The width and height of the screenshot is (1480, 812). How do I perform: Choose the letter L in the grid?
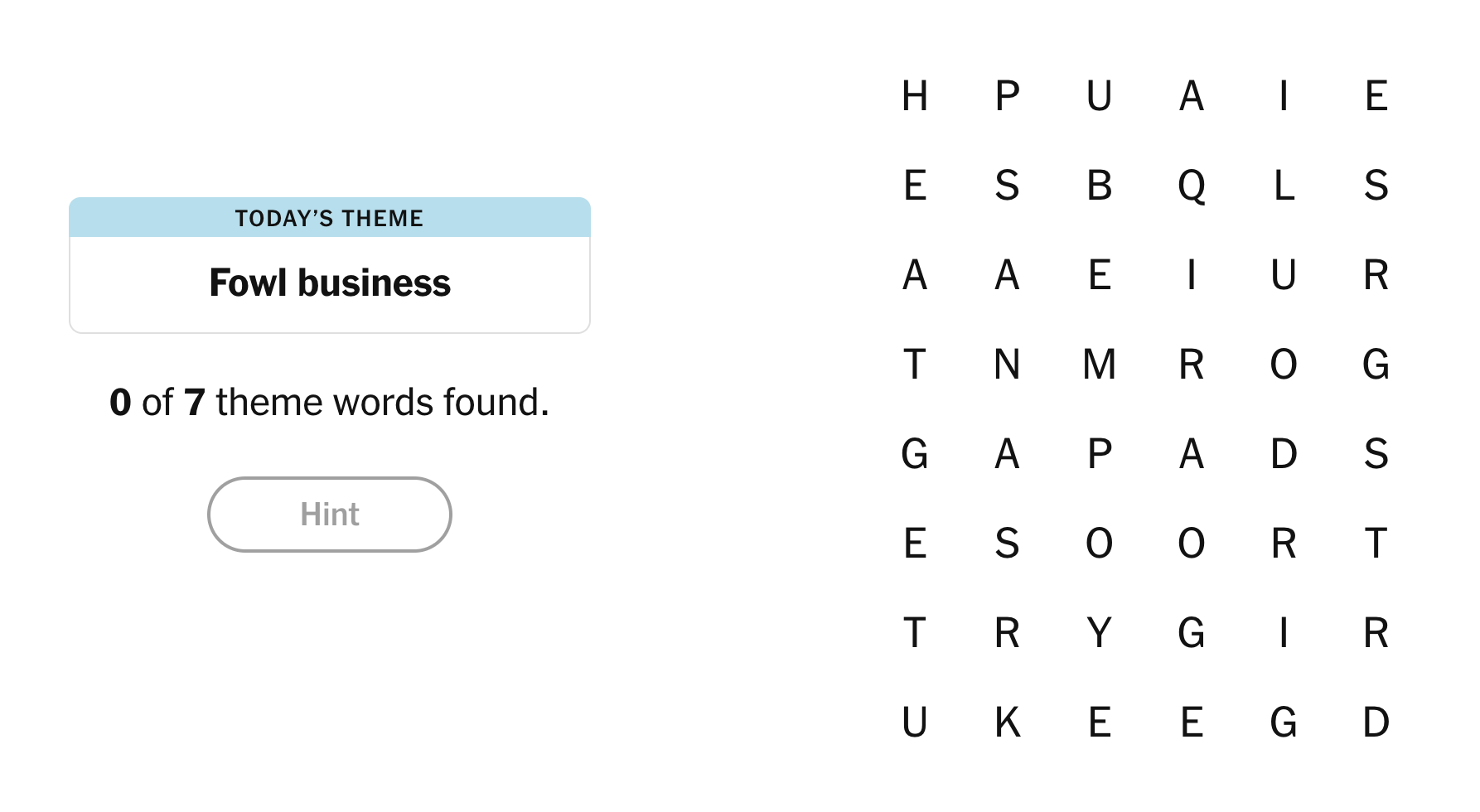1284,186
